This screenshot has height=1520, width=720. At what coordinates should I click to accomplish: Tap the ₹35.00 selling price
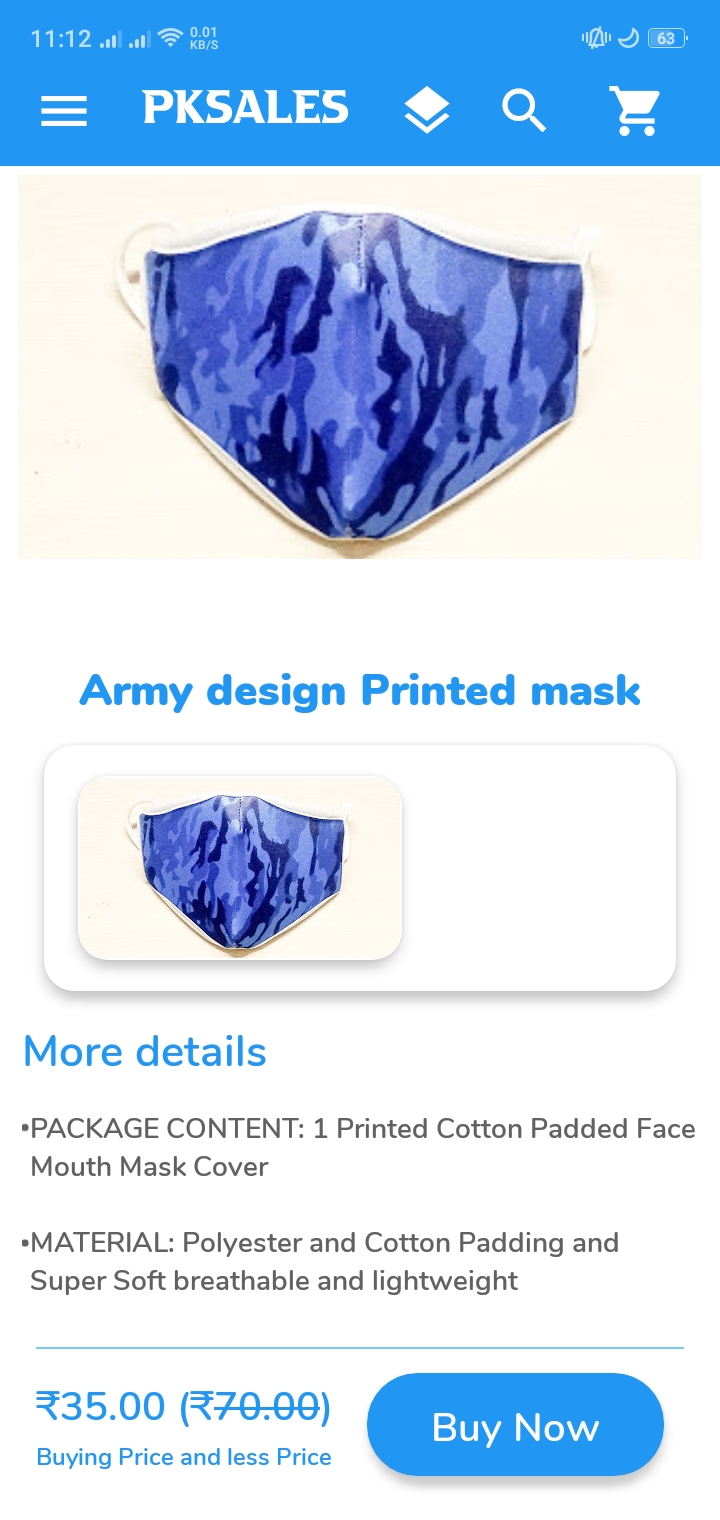(x=100, y=1406)
